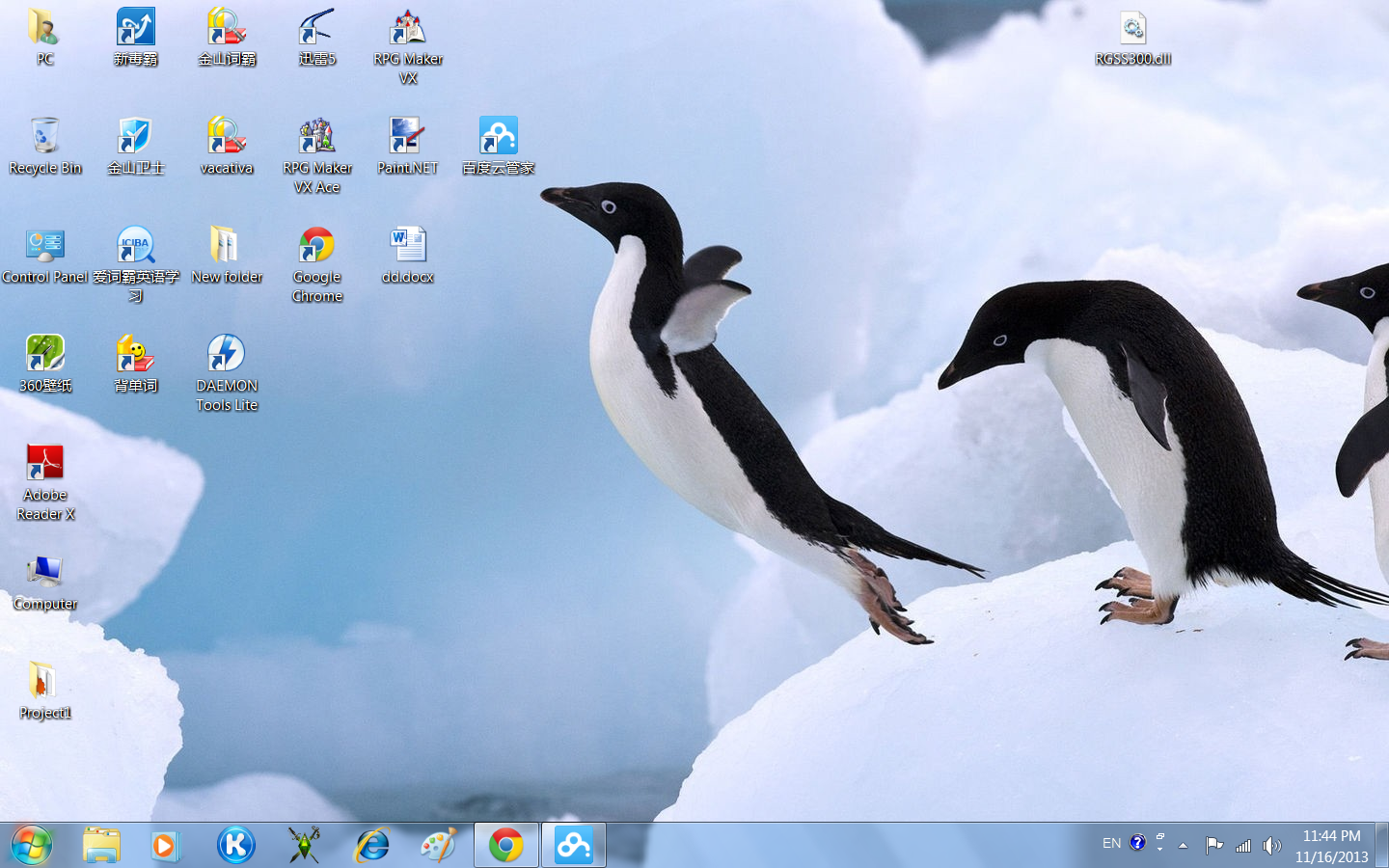Launch Internet Explorer from the taskbar
The width and height of the screenshot is (1389, 868).
click(x=371, y=845)
